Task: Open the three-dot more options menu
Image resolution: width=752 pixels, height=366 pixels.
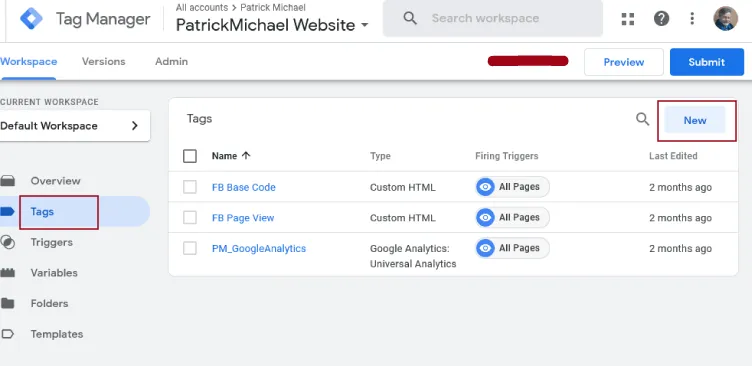Action: 692,19
